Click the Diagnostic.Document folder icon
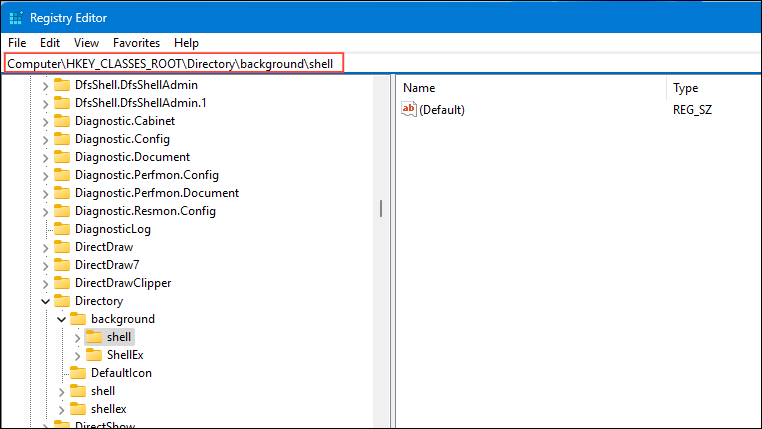Screen dimensions: 762x429 point(62,156)
